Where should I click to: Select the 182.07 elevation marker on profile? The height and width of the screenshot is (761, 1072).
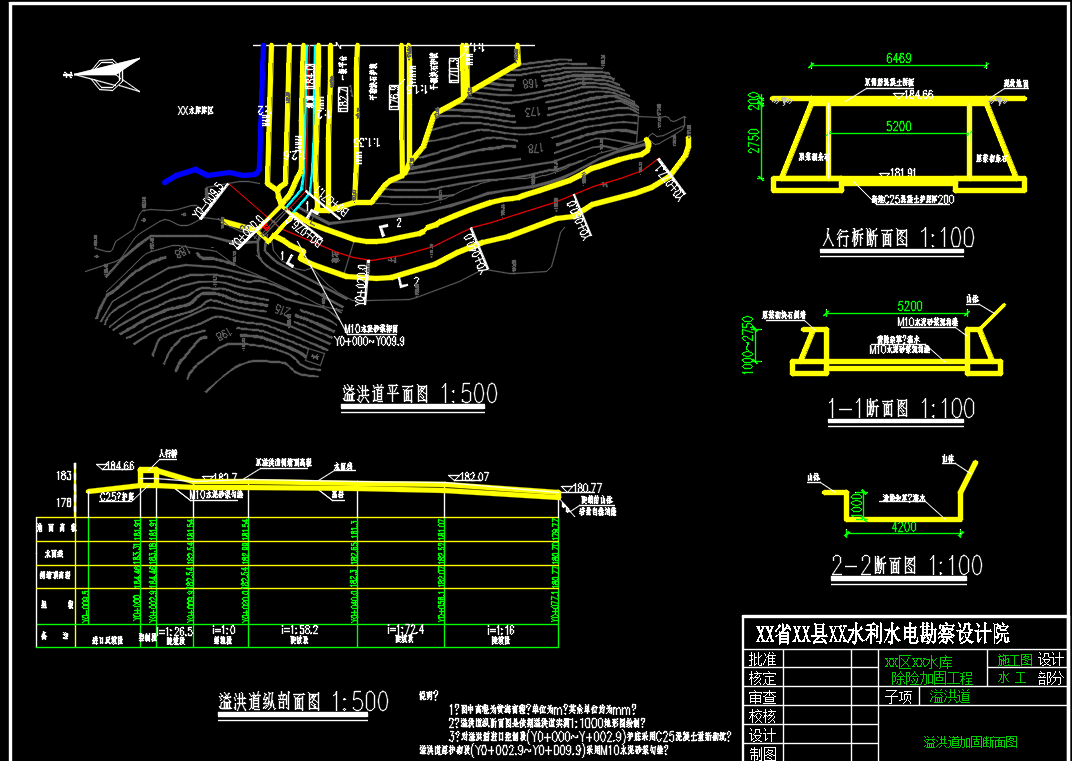(x=474, y=477)
